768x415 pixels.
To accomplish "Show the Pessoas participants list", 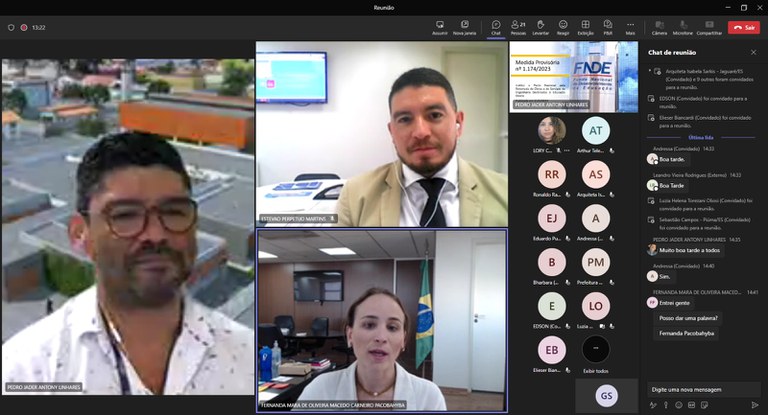I will [519, 26].
